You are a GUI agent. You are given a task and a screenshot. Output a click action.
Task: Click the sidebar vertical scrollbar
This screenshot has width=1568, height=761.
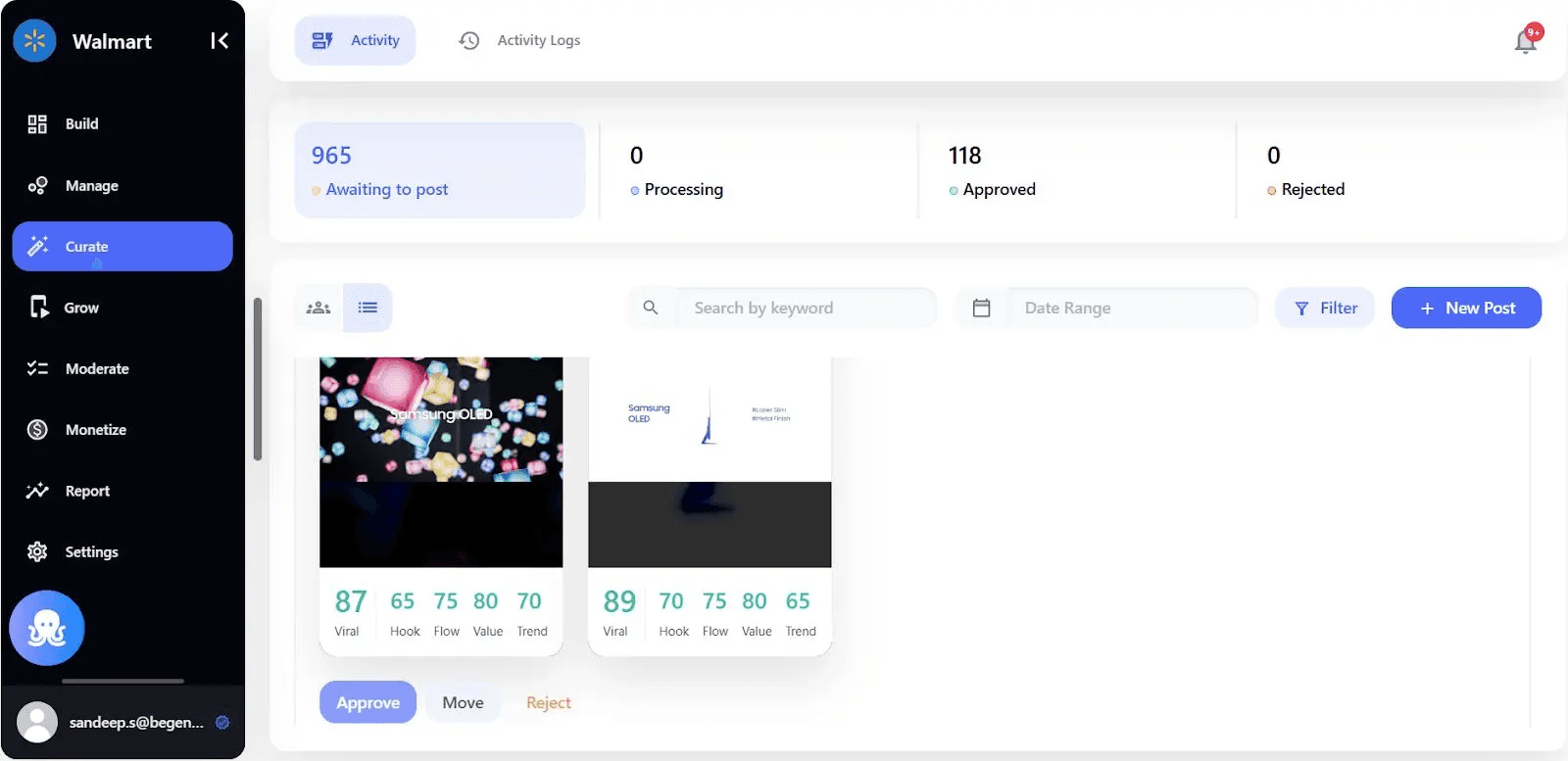coord(258,379)
